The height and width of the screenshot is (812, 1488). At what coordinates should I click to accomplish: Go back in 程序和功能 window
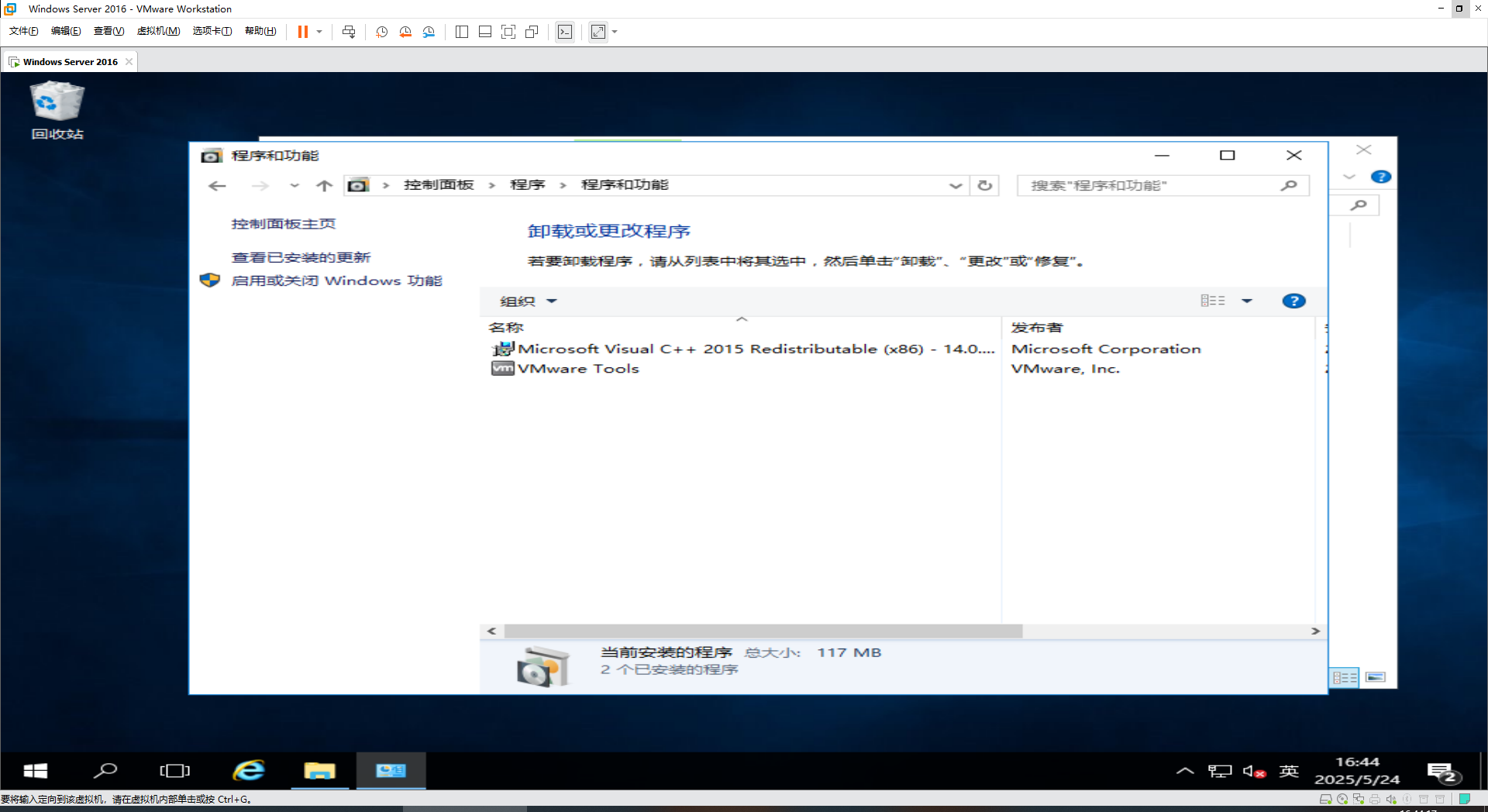click(x=217, y=185)
